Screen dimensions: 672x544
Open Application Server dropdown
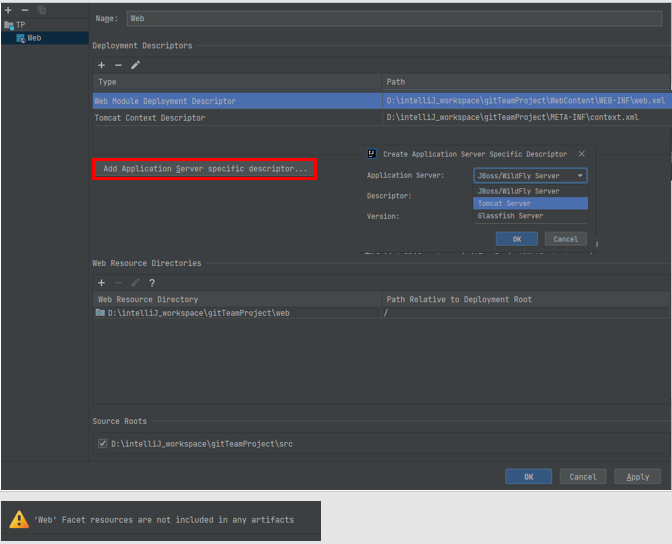click(530, 176)
